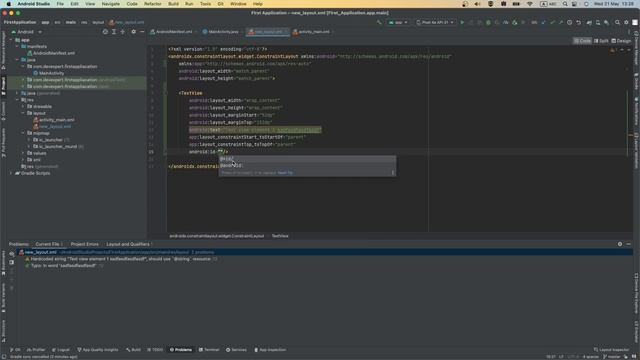The height and width of the screenshot is (360, 640).
Task: Switch editor to Split view
Action: pyautogui.click(x=601, y=41)
